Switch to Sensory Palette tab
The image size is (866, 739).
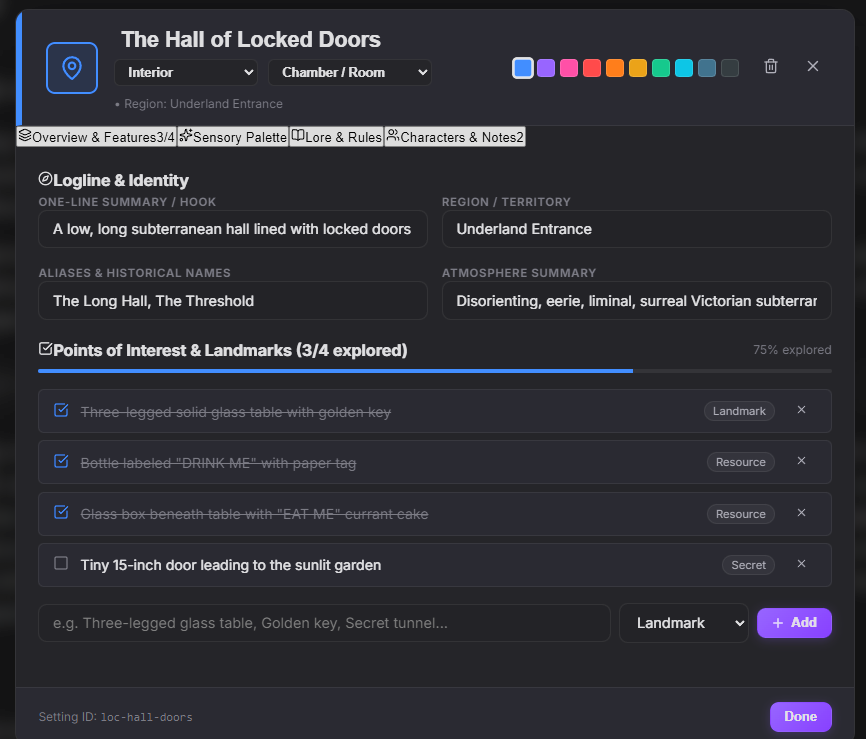click(x=233, y=136)
